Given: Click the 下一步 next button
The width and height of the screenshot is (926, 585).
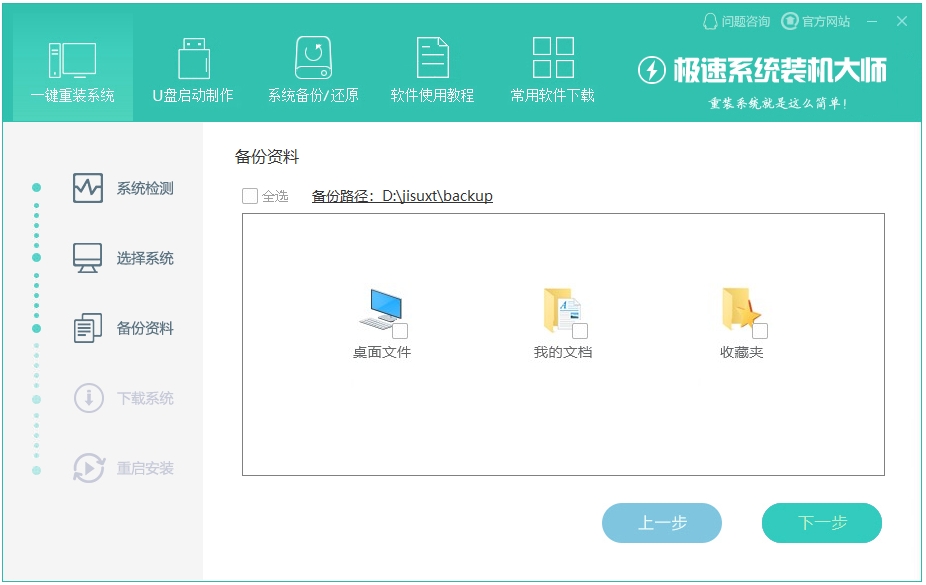Looking at the screenshot, I should click(x=821, y=522).
